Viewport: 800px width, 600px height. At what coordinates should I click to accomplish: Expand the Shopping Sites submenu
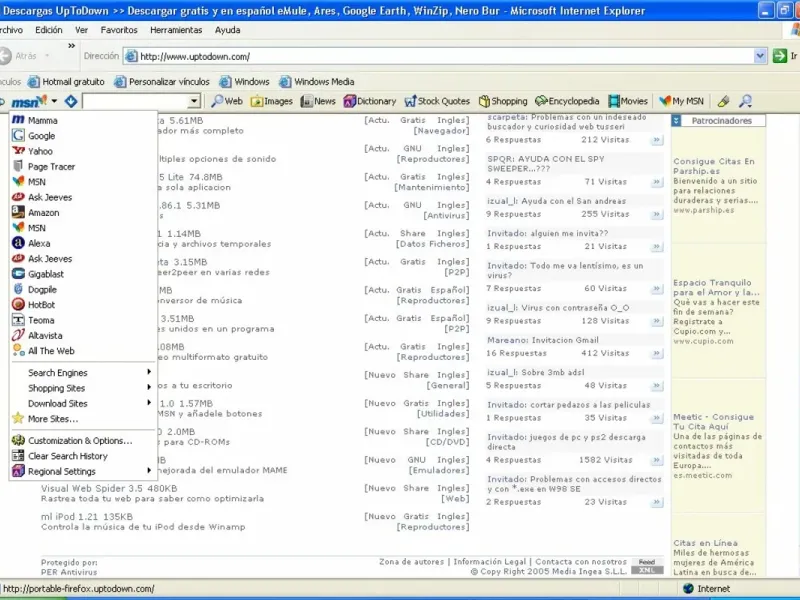83,388
